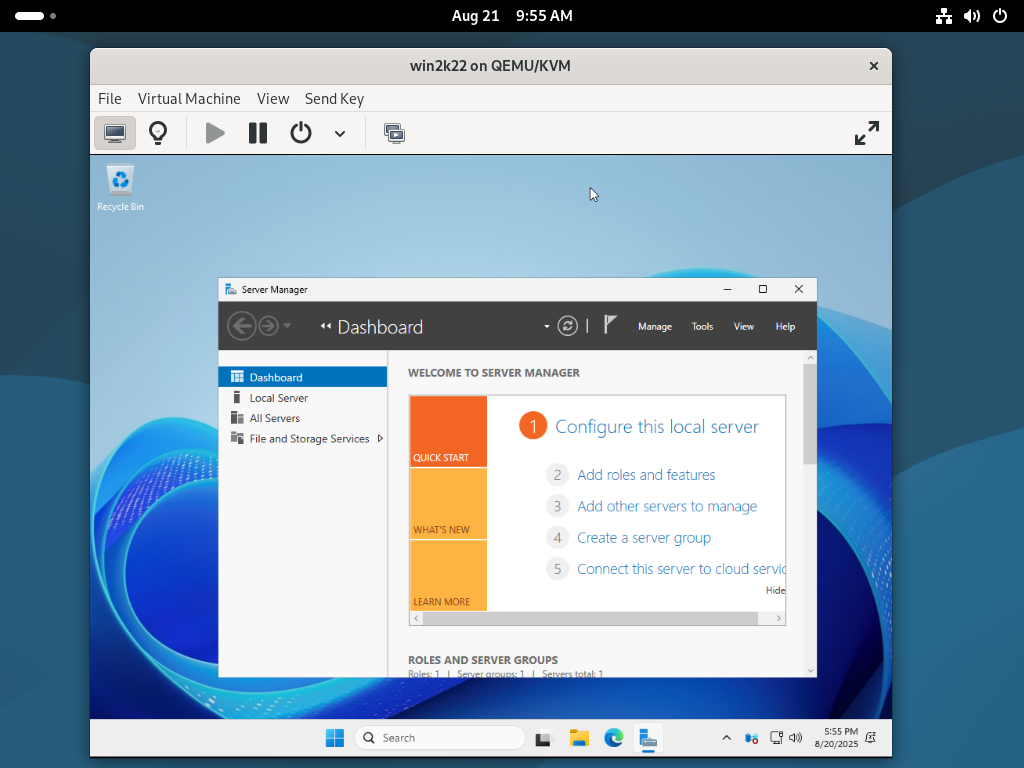Open virtual hardware details lightbulb icon
This screenshot has height=768, width=1024.
158,133
